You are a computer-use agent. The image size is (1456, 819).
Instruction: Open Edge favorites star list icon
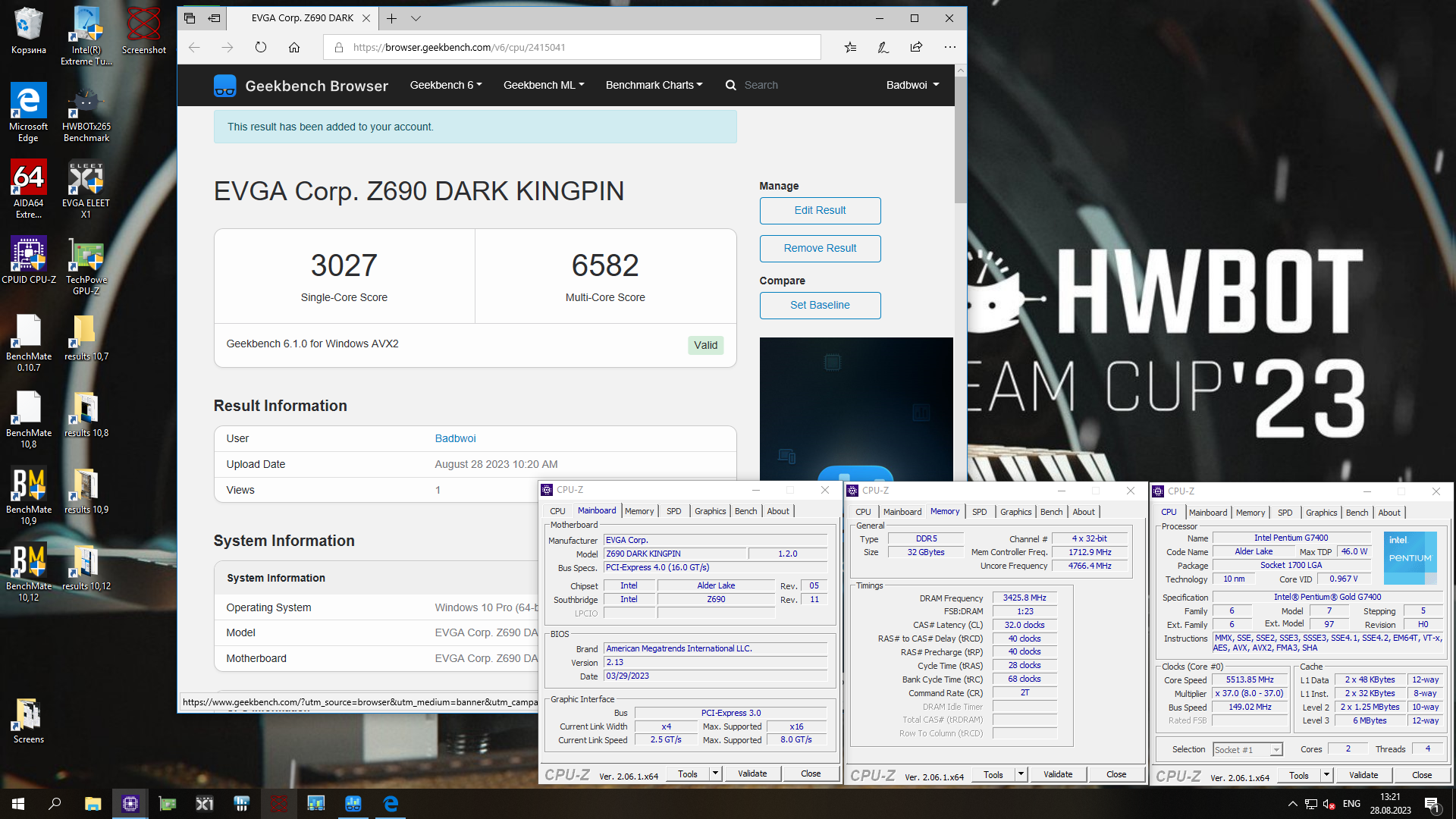pos(850,47)
